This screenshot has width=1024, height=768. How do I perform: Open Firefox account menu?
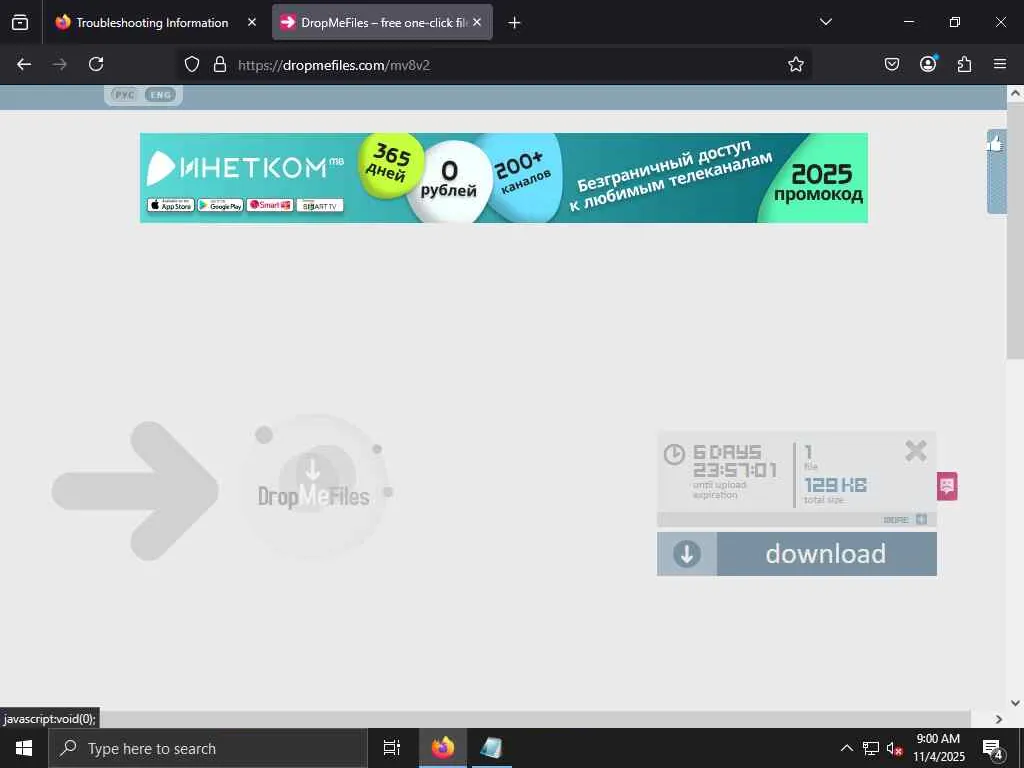click(x=928, y=64)
